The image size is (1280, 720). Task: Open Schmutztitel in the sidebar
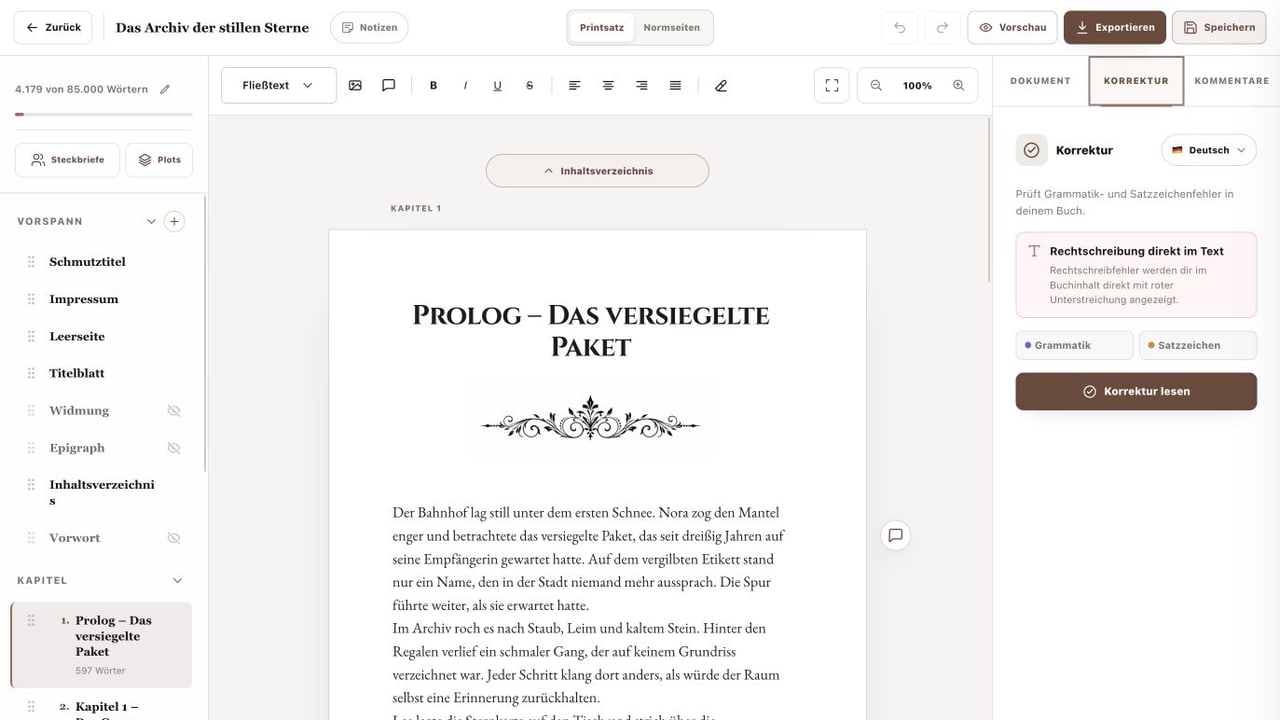coord(87,262)
